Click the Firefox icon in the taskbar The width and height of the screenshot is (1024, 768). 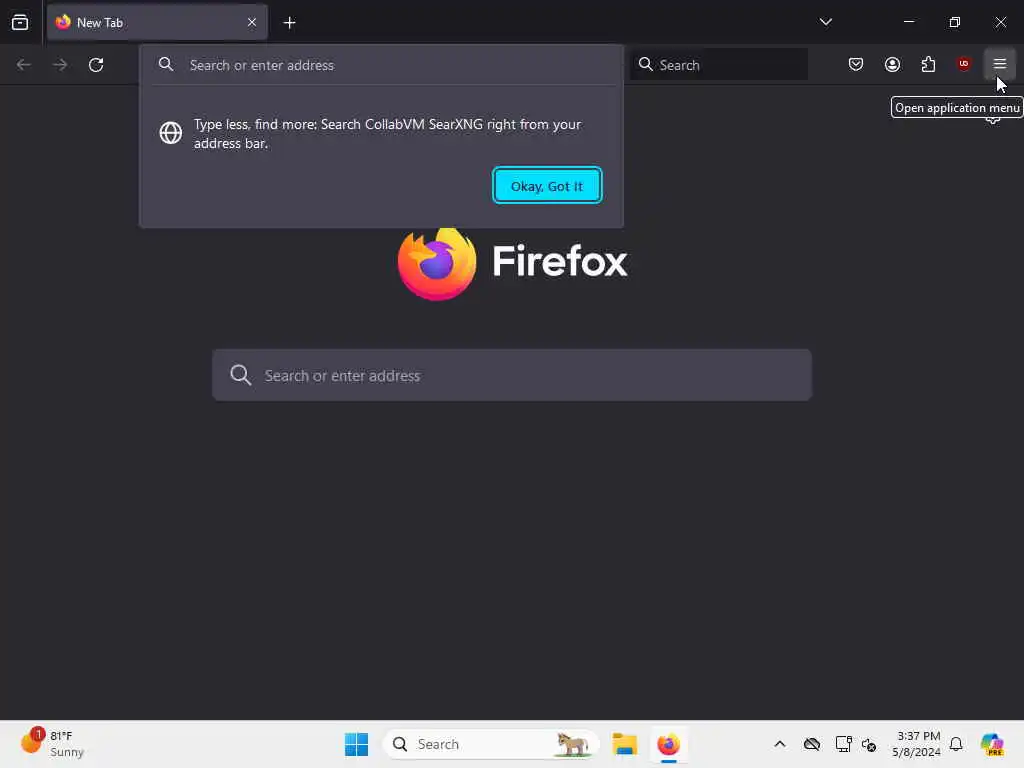[668, 744]
